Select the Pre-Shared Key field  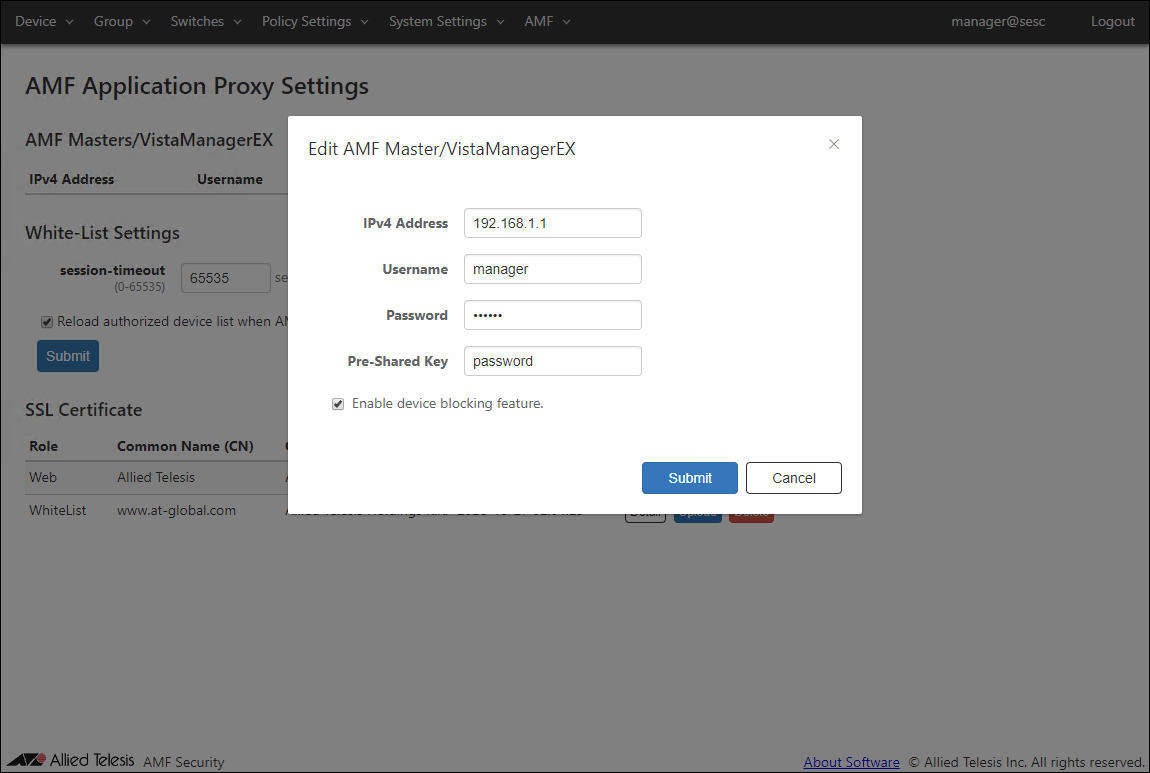point(552,361)
